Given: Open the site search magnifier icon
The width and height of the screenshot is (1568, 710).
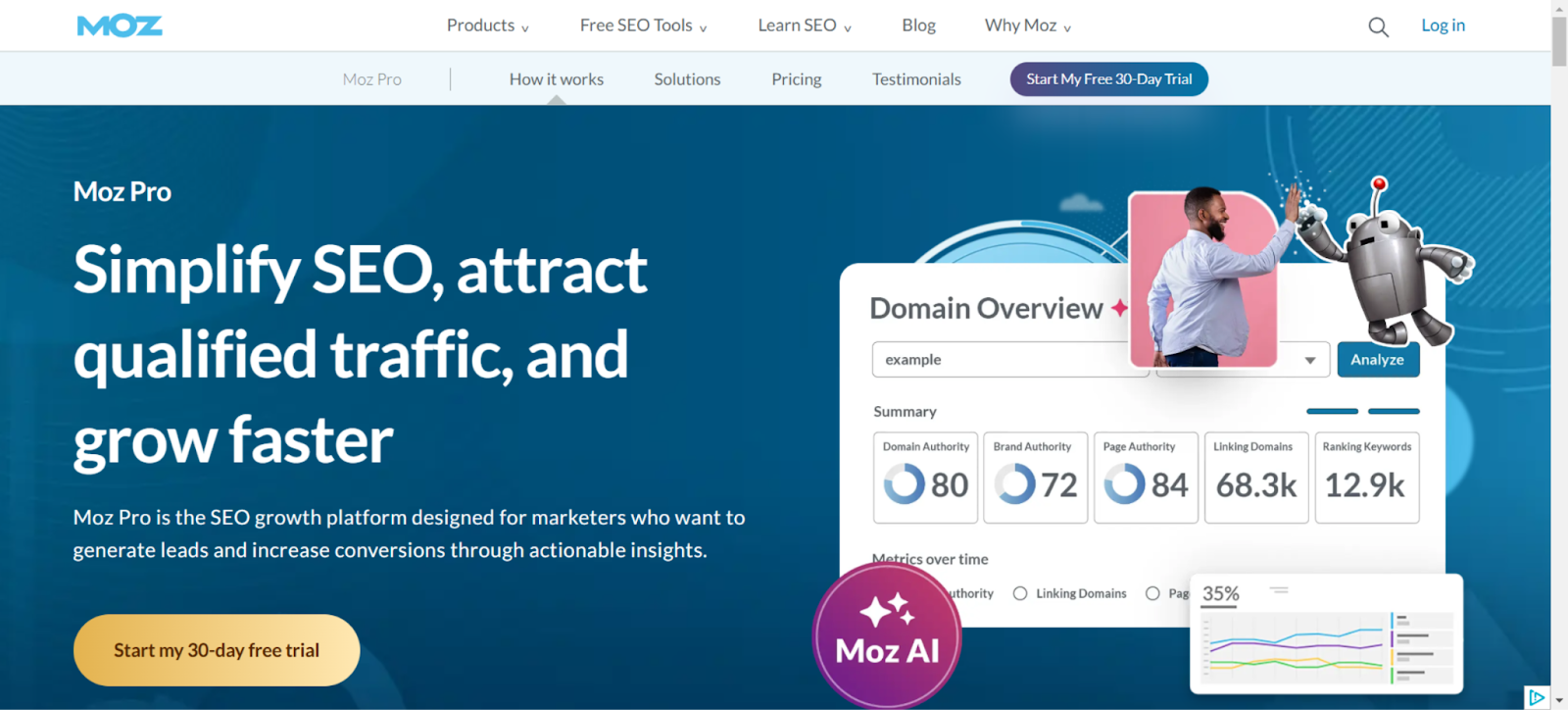Looking at the screenshot, I should (x=1378, y=27).
